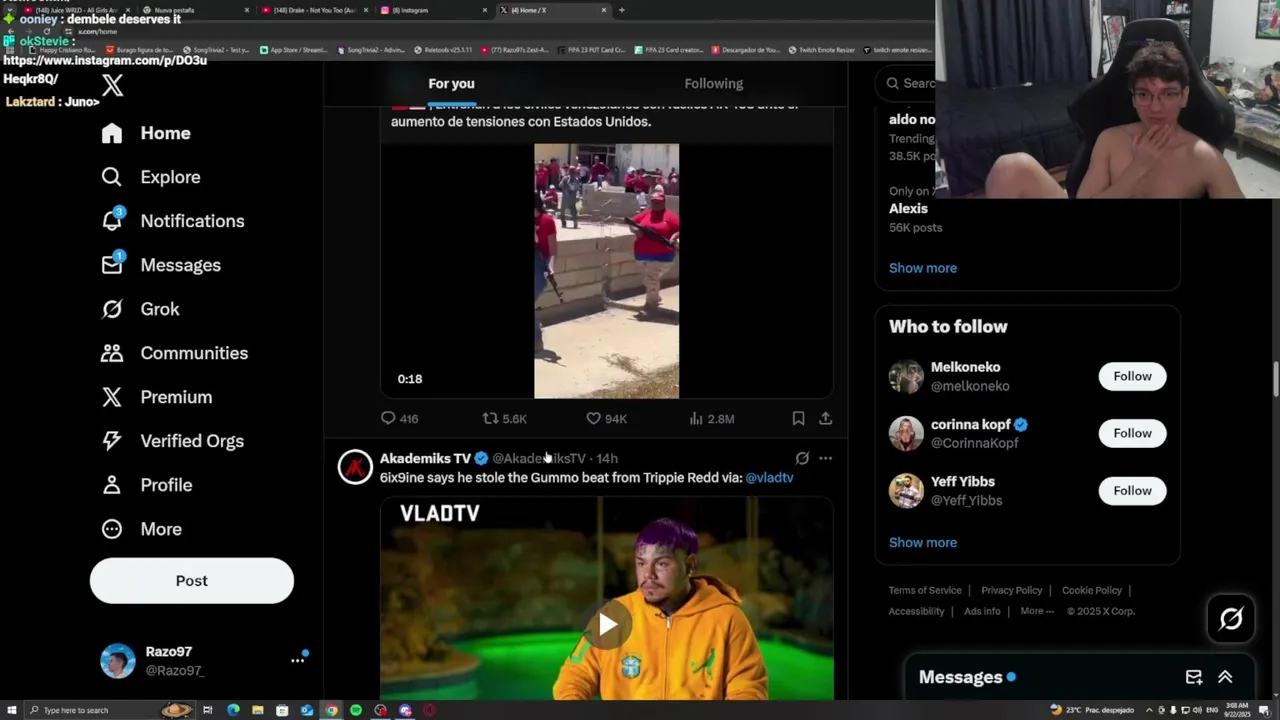Open the Akademiks TV profile name
Screen dimensions: 1280x720
425,458
